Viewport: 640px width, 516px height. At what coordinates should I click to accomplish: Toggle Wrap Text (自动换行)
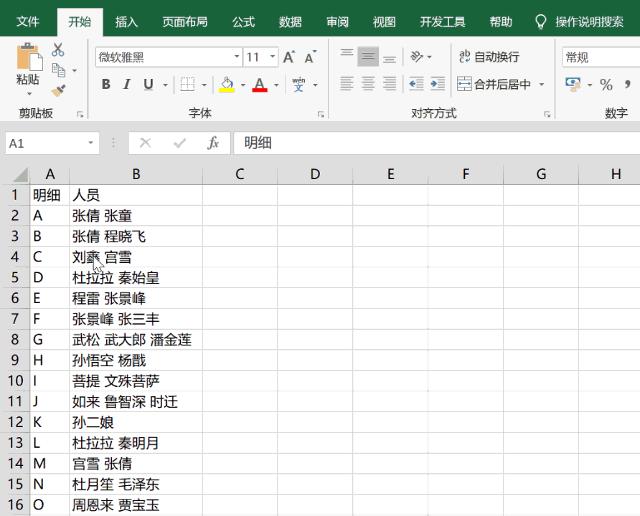pos(489,57)
